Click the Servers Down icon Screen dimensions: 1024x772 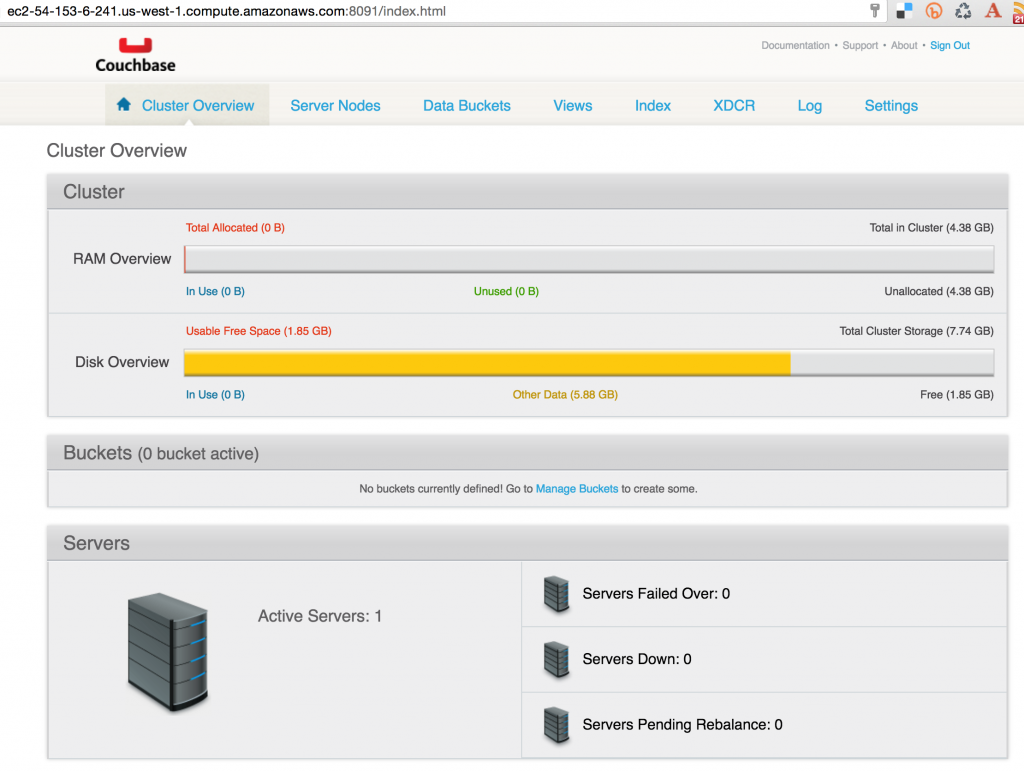[556, 660]
